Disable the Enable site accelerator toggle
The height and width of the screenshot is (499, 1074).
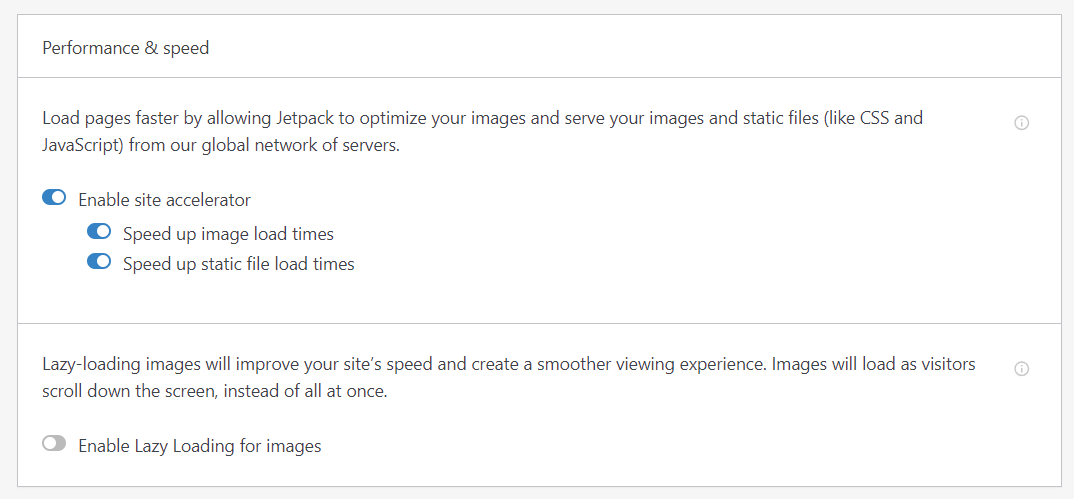pyautogui.click(x=54, y=198)
